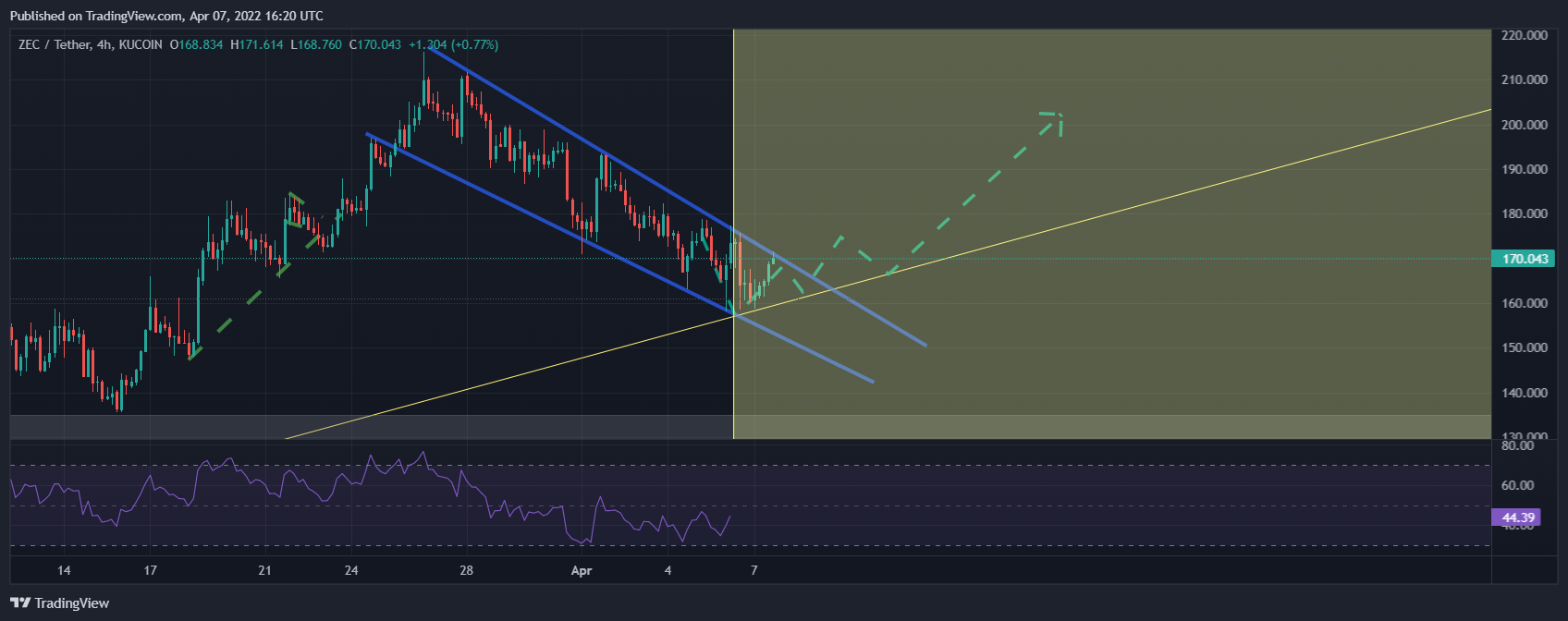Click the 'TradingView' watermark text

(x=72, y=603)
